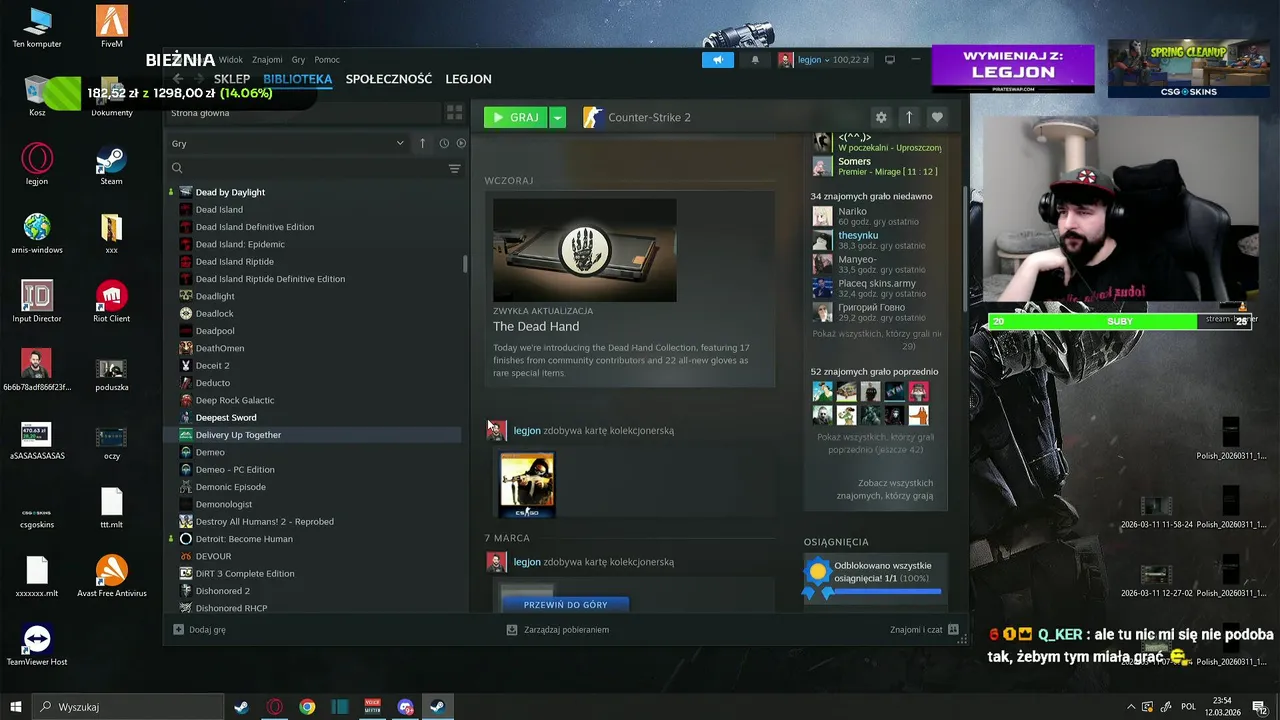Click the plus icon next to Dodaj grę

(178, 630)
